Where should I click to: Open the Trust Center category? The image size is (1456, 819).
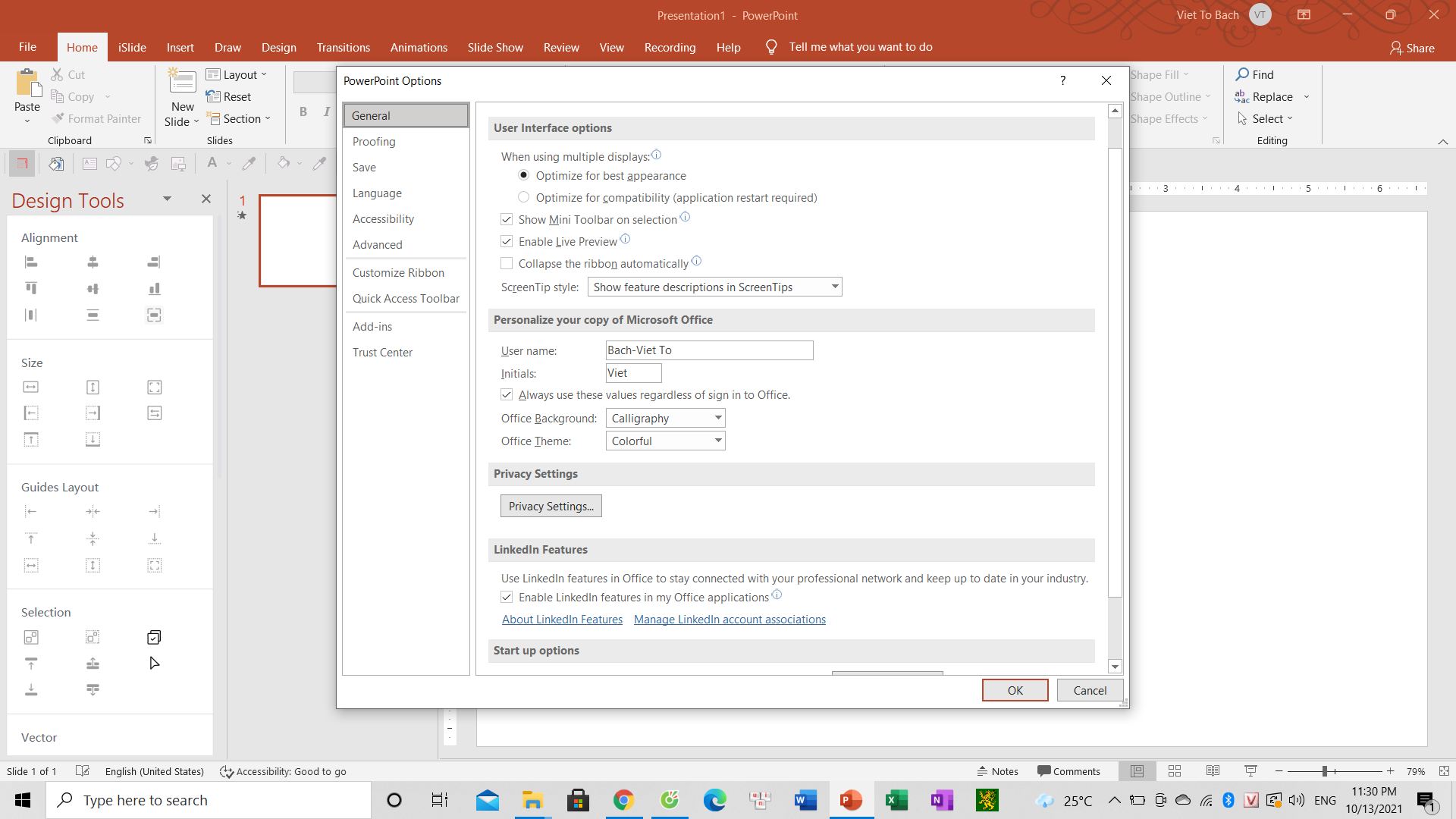[x=406, y=352]
